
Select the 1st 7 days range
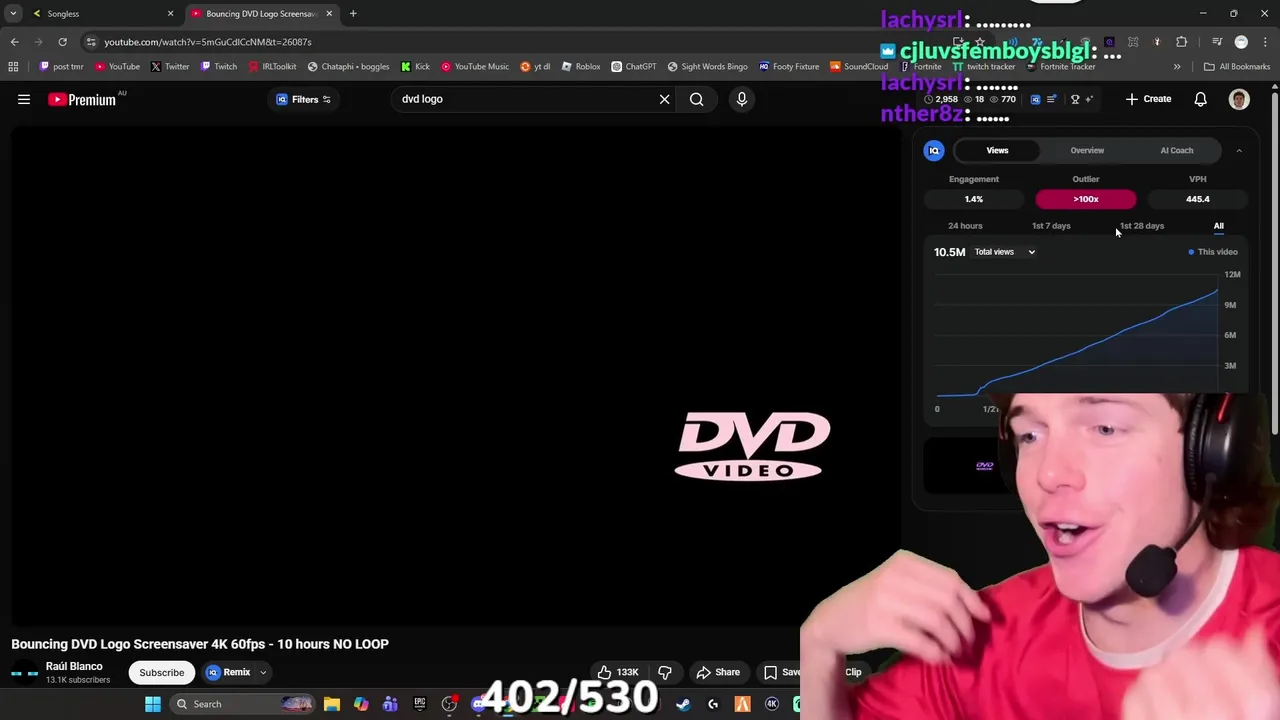click(x=1051, y=226)
